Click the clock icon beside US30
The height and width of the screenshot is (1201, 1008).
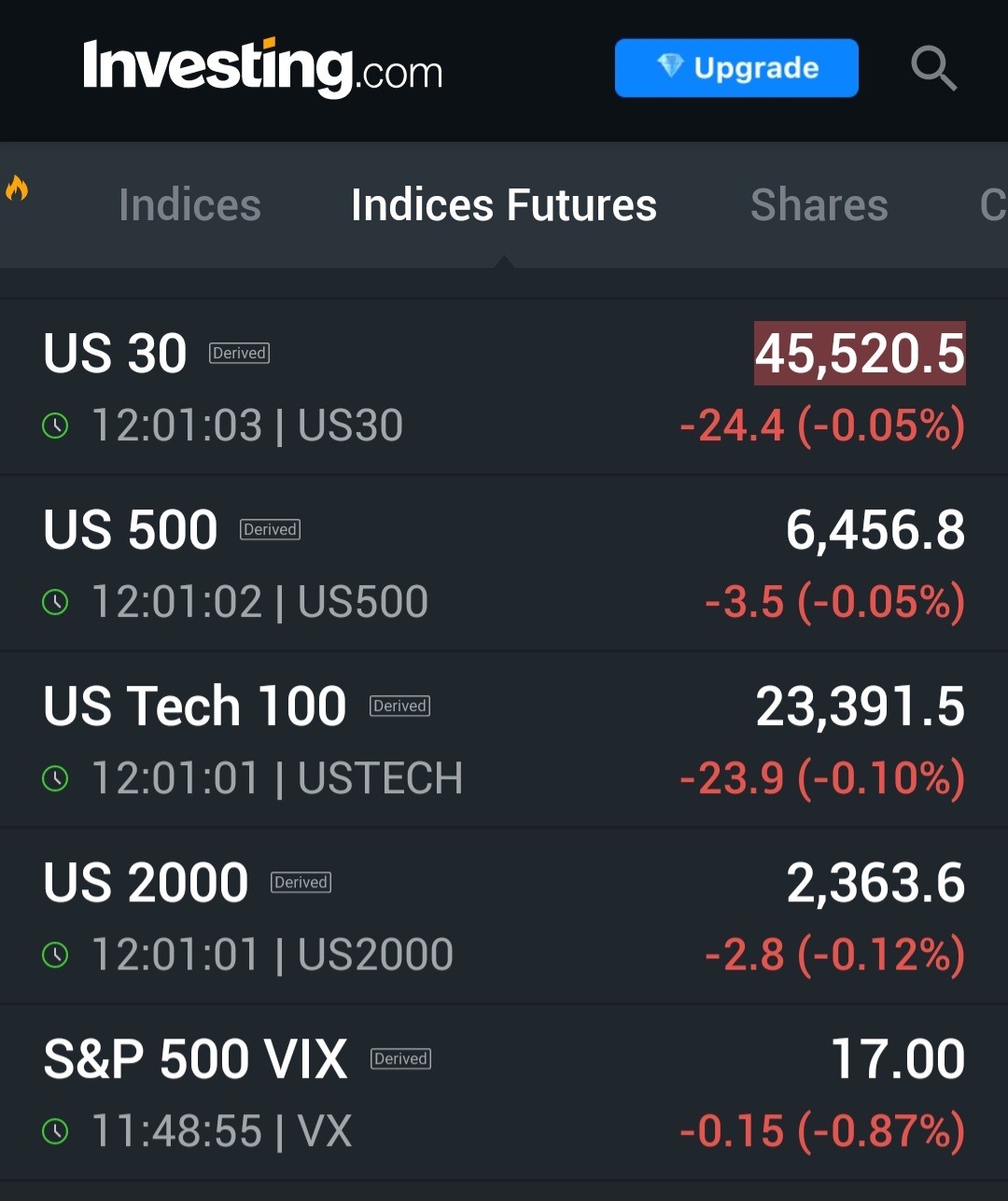coord(56,426)
